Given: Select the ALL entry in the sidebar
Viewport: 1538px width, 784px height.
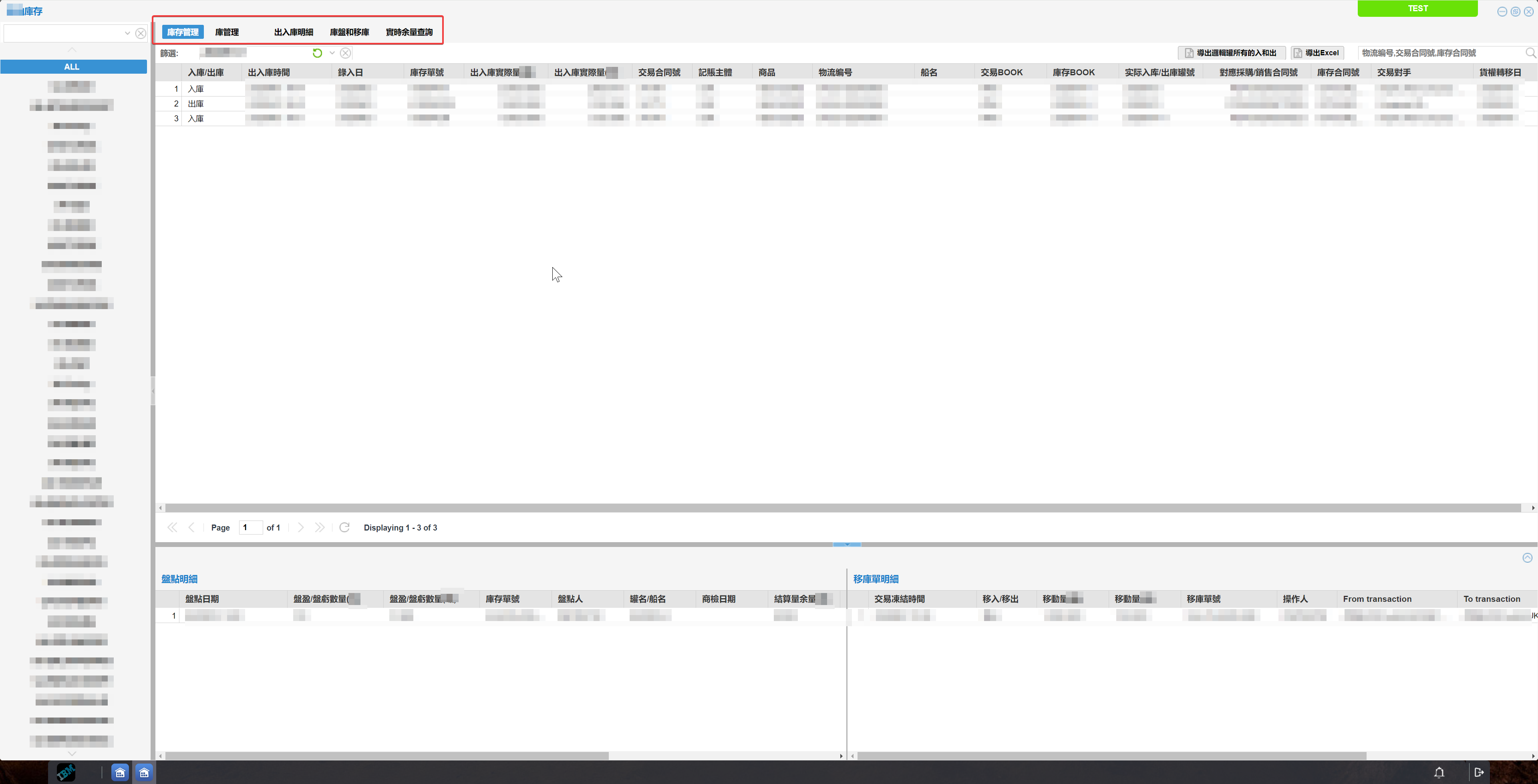Looking at the screenshot, I should tap(73, 67).
